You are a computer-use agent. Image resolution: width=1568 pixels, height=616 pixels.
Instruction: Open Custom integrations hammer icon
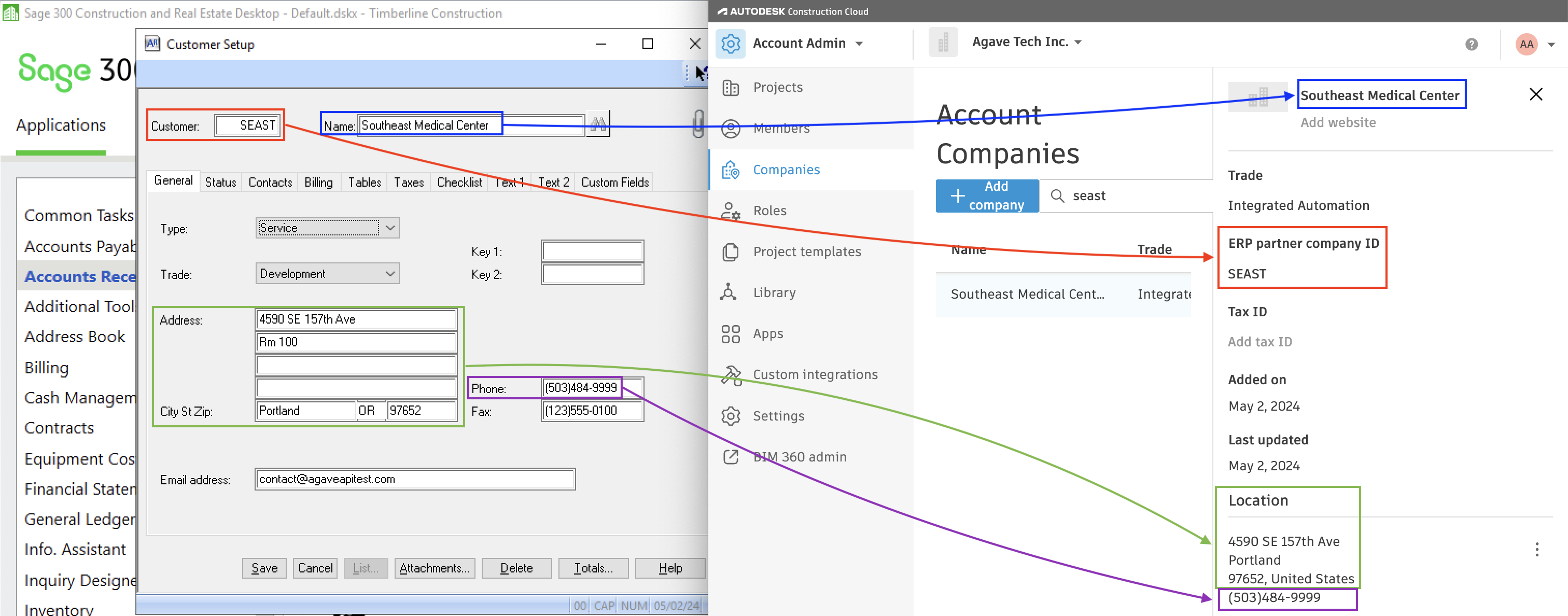point(731,375)
